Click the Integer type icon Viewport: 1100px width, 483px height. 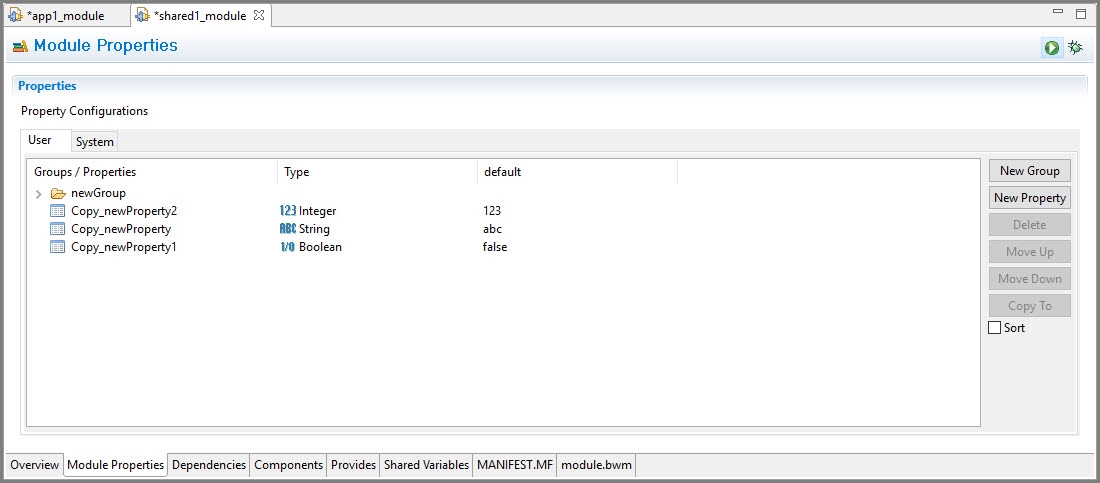288,211
